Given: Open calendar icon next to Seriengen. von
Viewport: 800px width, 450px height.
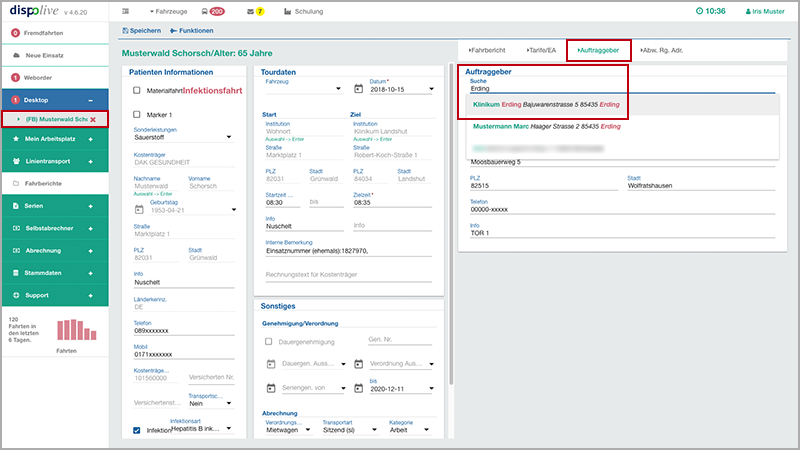Looking at the screenshot, I should (x=270, y=386).
